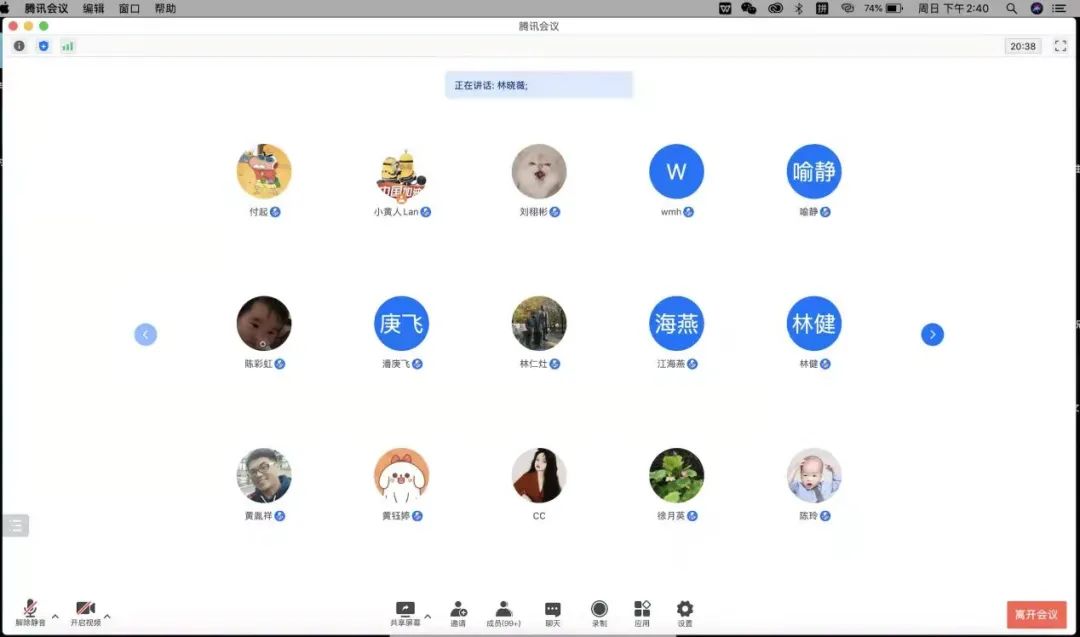Image resolution: width=1080 pixels, height=637 pixels.
Task: Click the muted mic icon beside 付起
Action: [276, 212]
